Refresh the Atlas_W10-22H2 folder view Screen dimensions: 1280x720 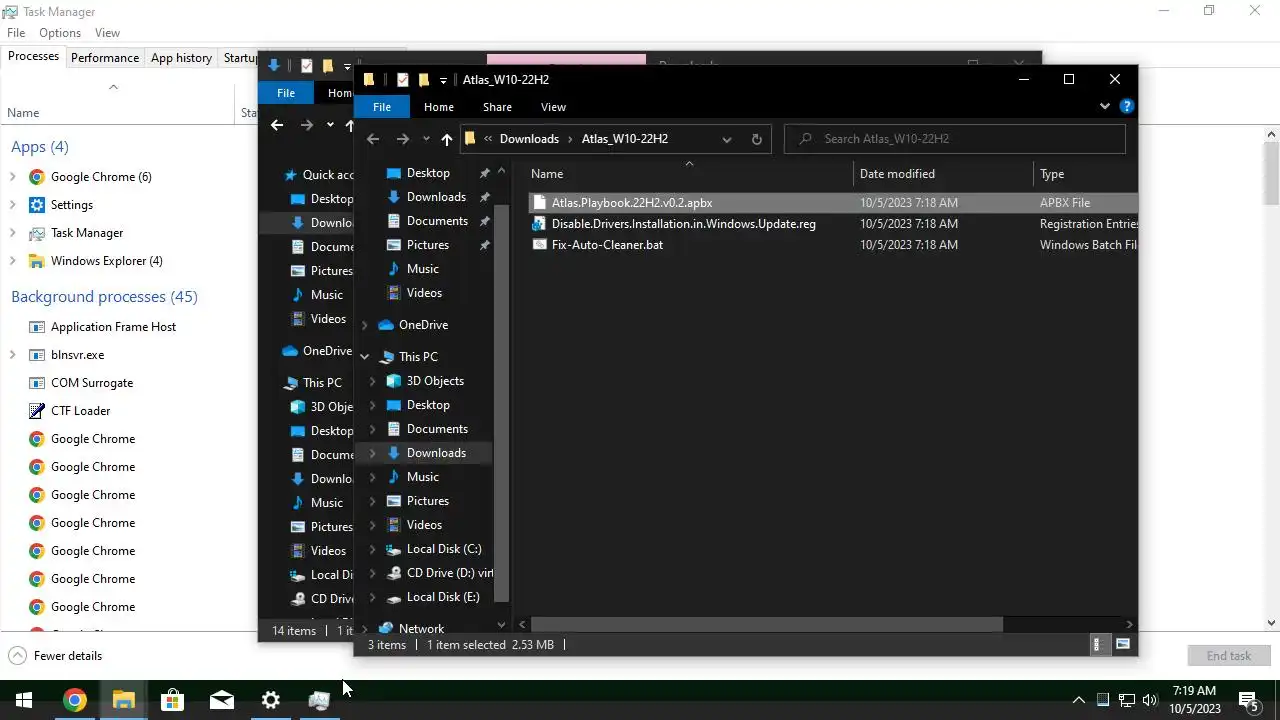pyautogui.click(x=756, y=139)
